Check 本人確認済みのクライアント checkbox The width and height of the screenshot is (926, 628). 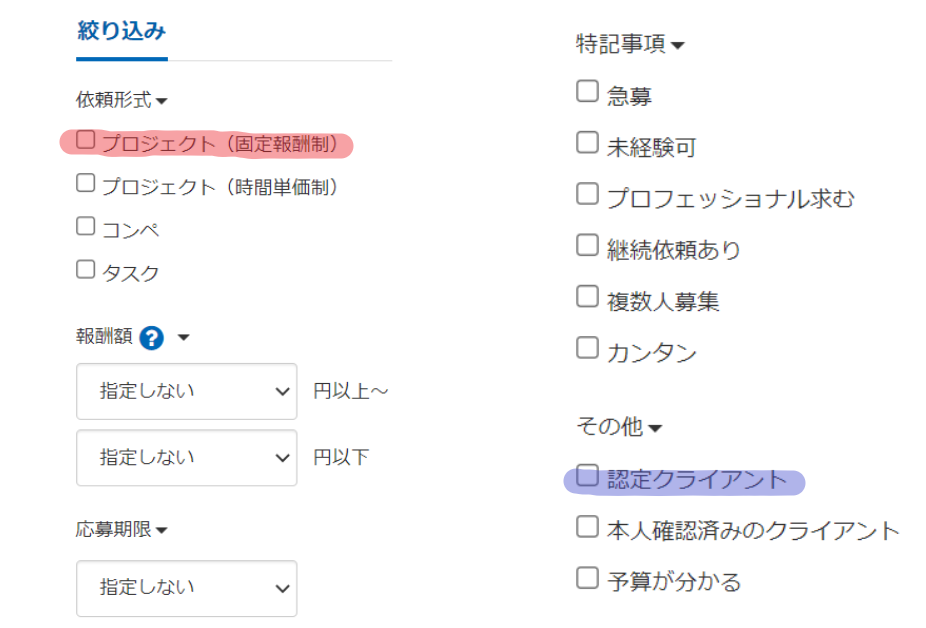[x=587, y=526]
